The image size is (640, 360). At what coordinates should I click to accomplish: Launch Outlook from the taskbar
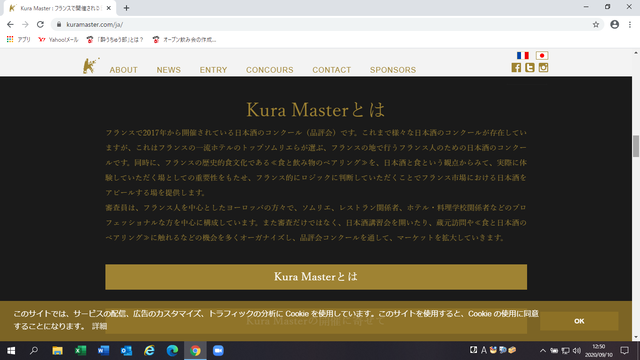[x=126, y=351]
